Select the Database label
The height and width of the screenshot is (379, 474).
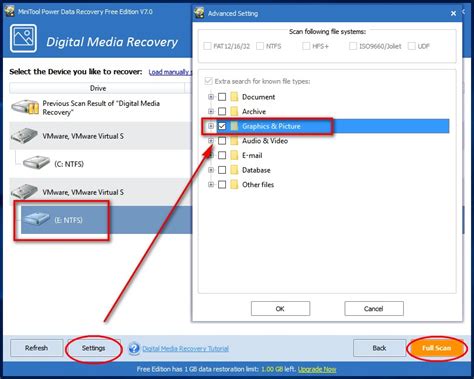(x=256, y=170)
